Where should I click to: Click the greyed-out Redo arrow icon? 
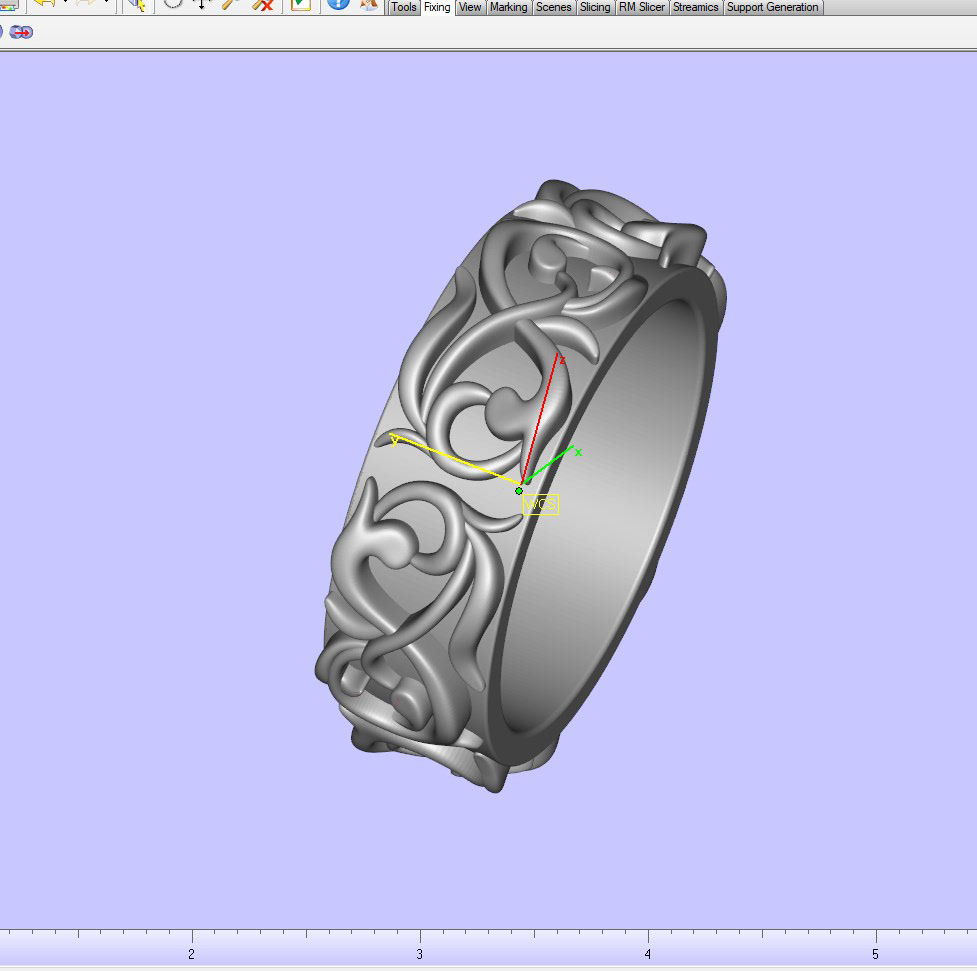tap(87, 4)
